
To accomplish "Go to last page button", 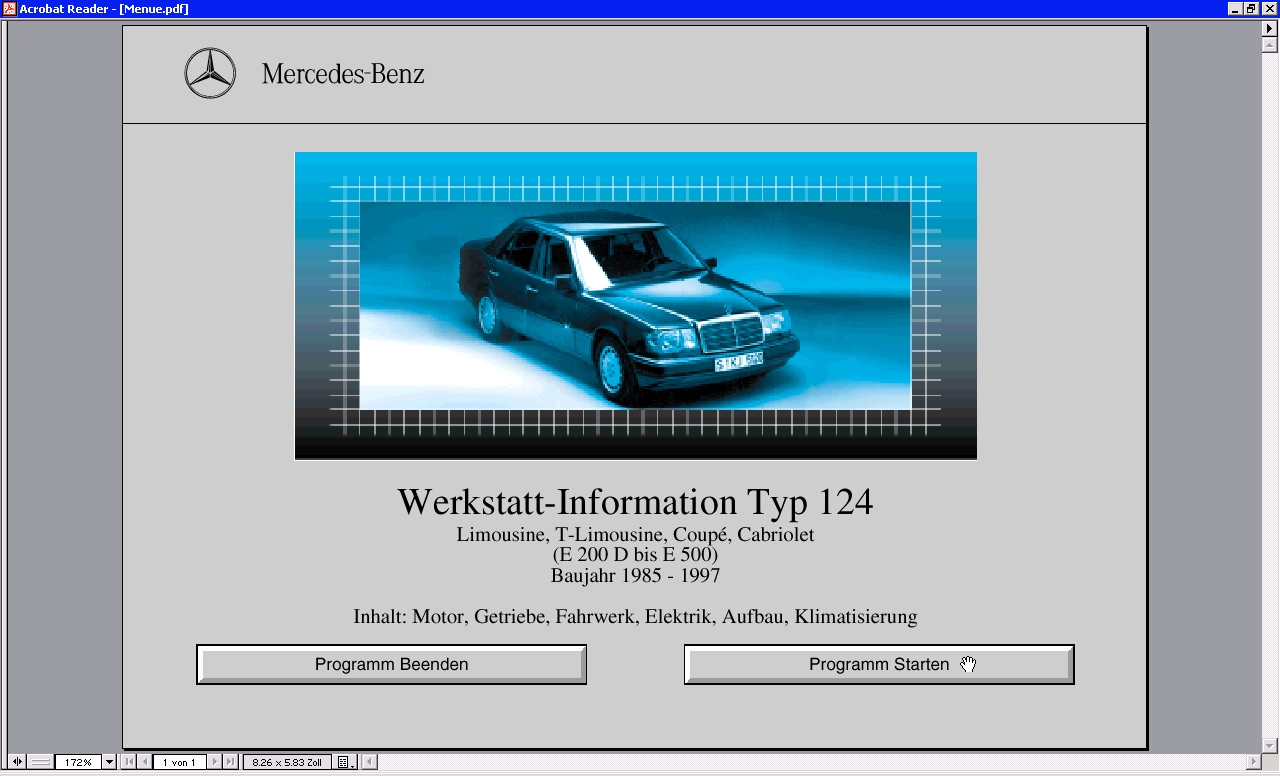I will click(230, 762).
